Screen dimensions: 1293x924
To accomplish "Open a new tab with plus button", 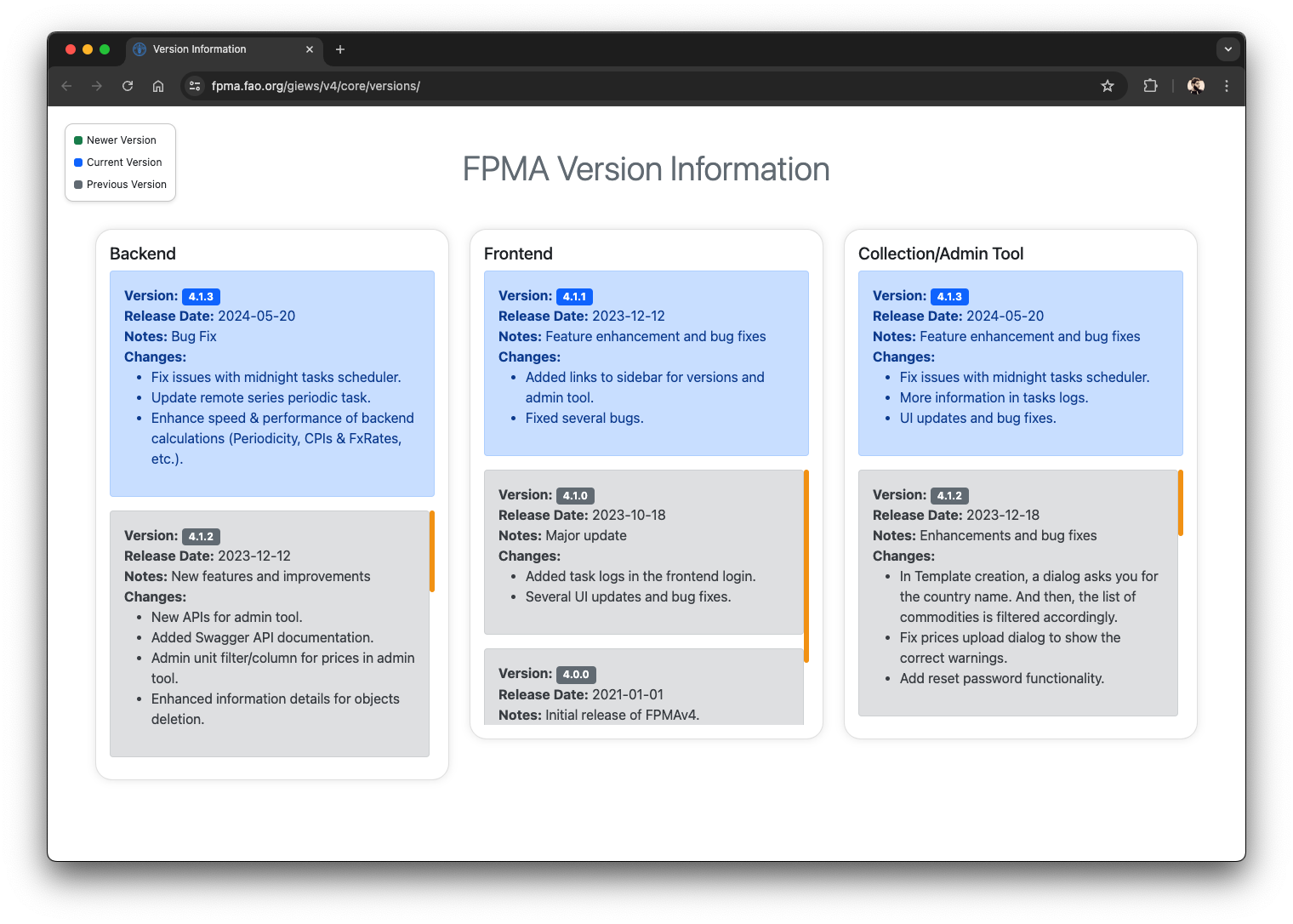I will tap(340, 49).
